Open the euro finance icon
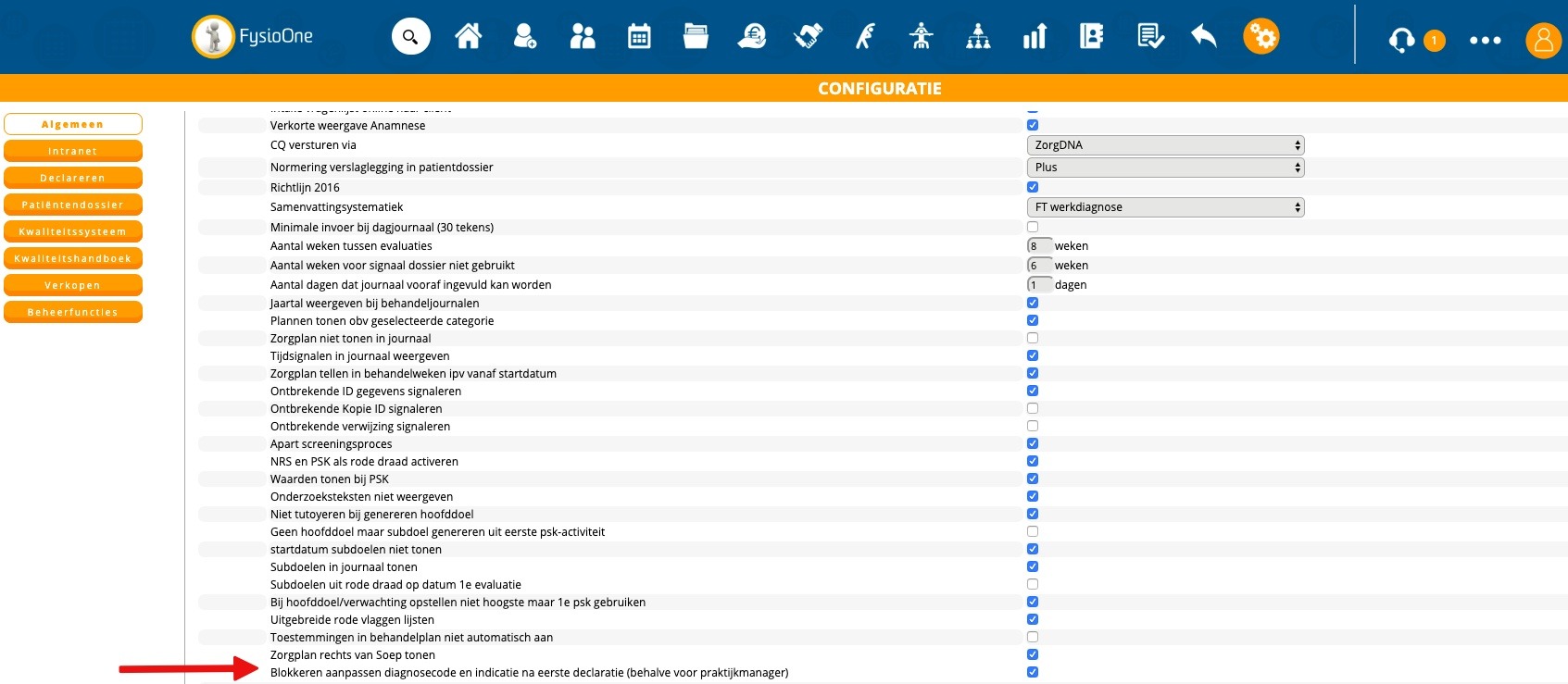 [752, 37]
